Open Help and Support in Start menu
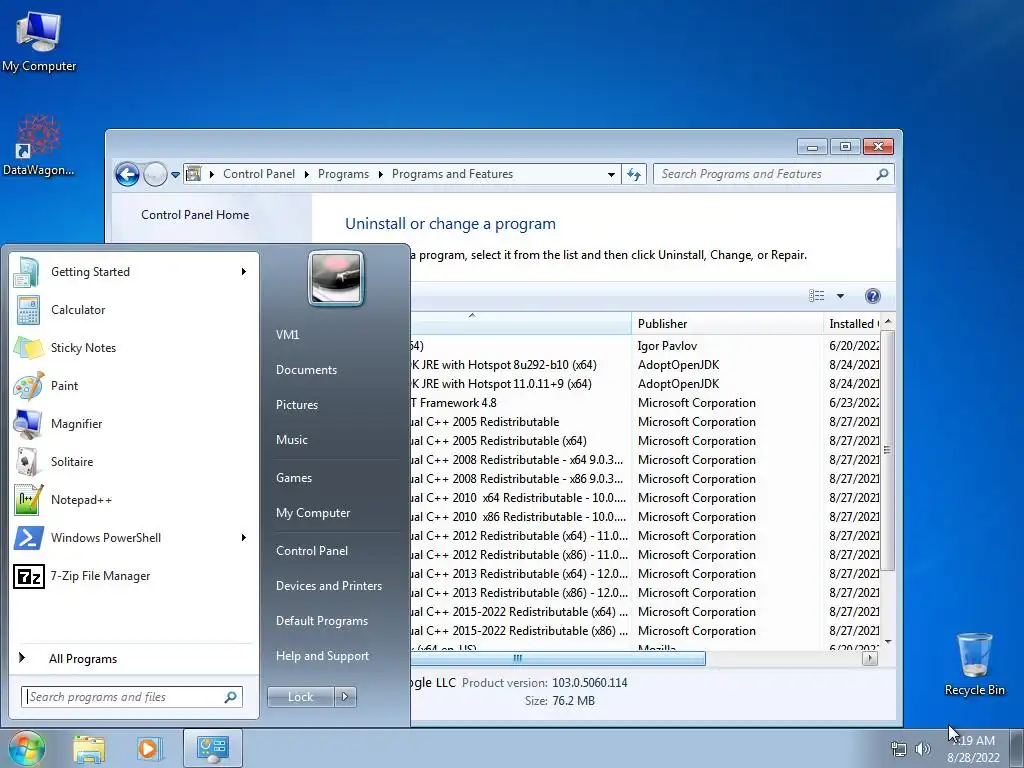Screen dimensions: 1024x768 (x=322, y=656)
